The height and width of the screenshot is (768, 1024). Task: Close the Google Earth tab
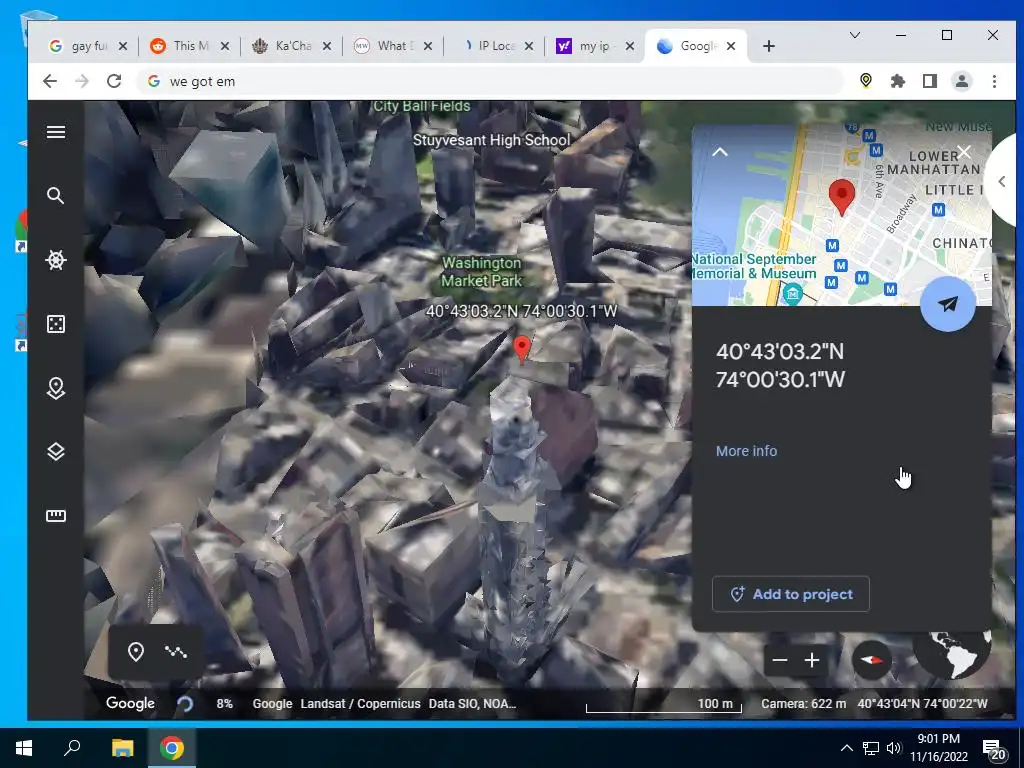pos(731,46)
